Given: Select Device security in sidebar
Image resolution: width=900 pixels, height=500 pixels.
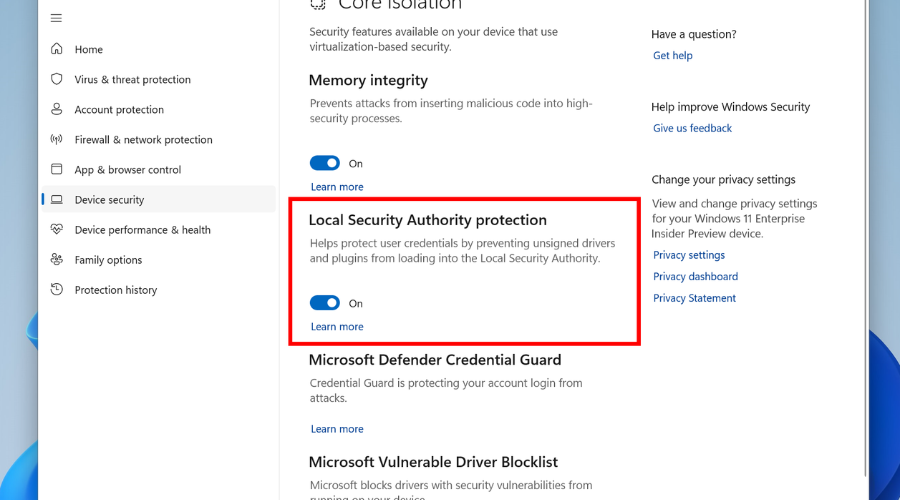Looking at the screenshot, I should tap(158, 200).
